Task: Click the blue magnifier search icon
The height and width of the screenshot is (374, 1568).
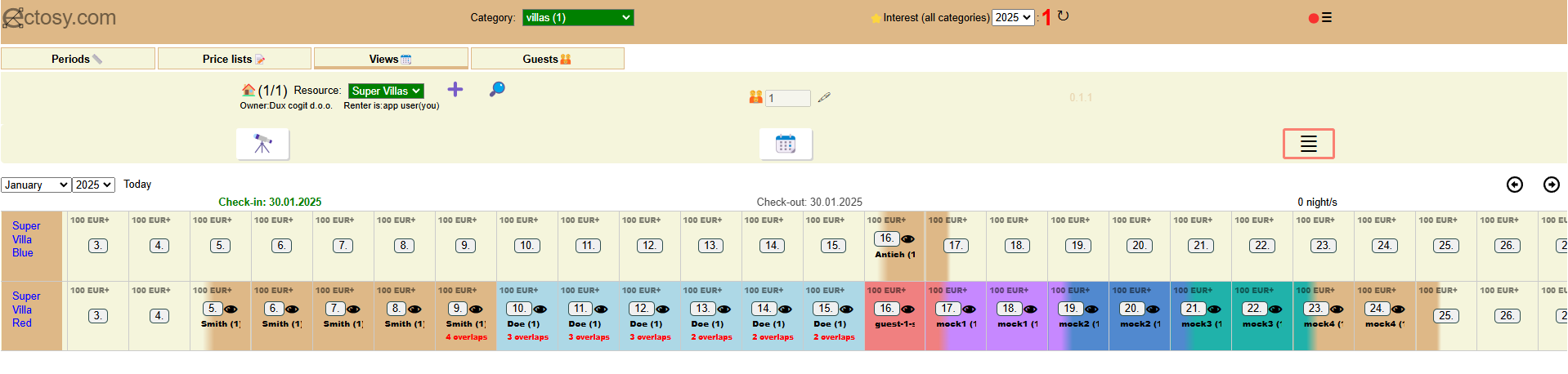Action: [496, 89]
